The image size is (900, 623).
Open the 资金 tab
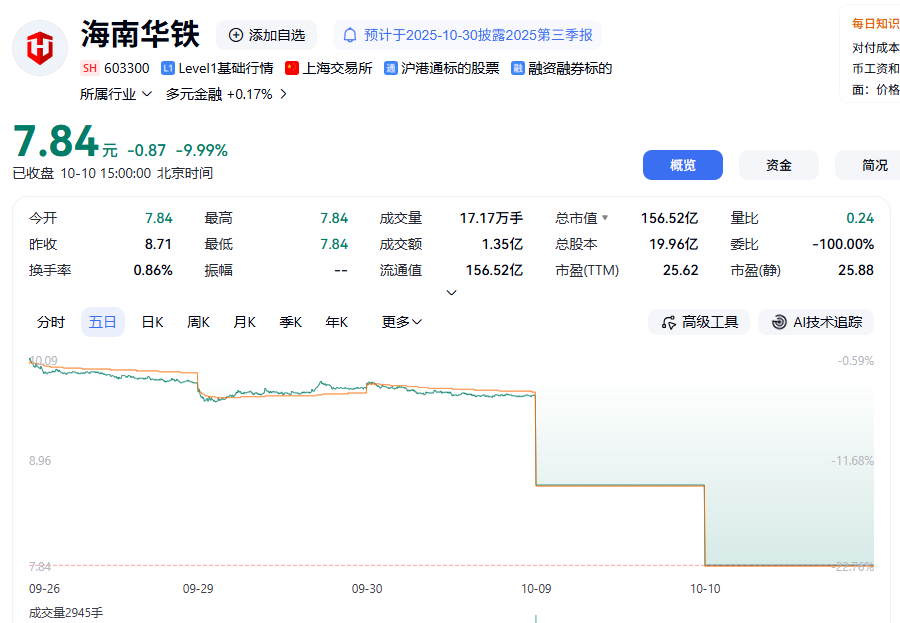pyautogui.click(x=778, y=165)
